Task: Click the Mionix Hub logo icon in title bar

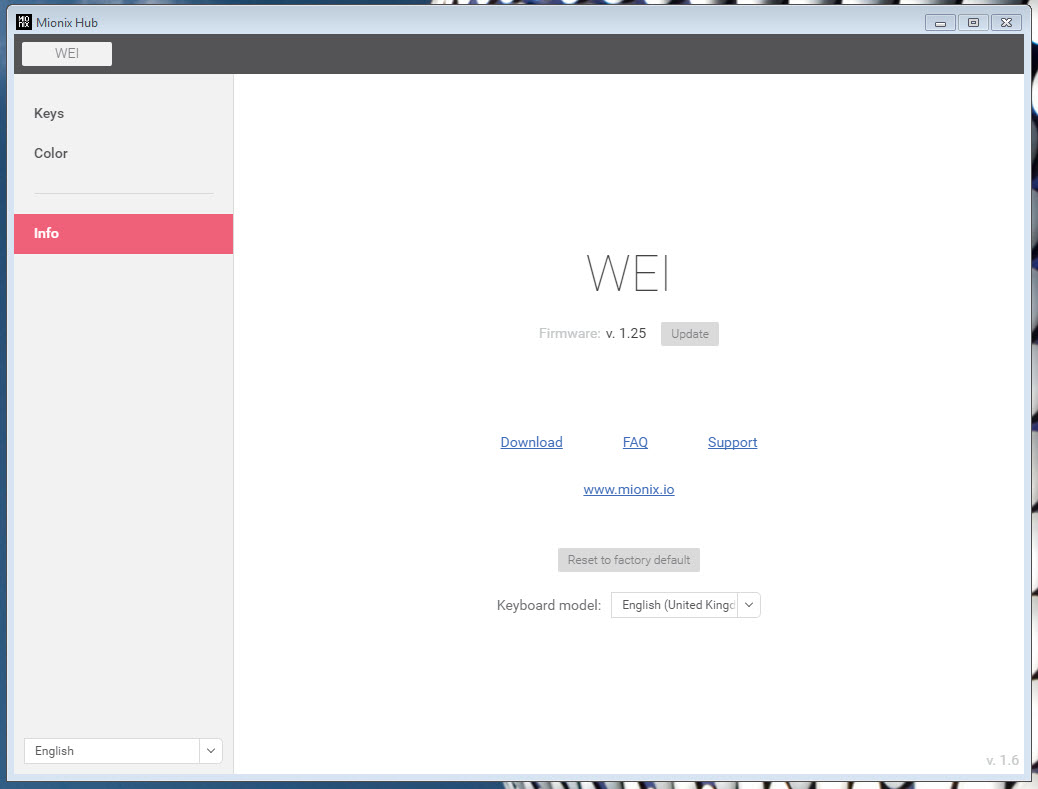Action: point(23,22)
